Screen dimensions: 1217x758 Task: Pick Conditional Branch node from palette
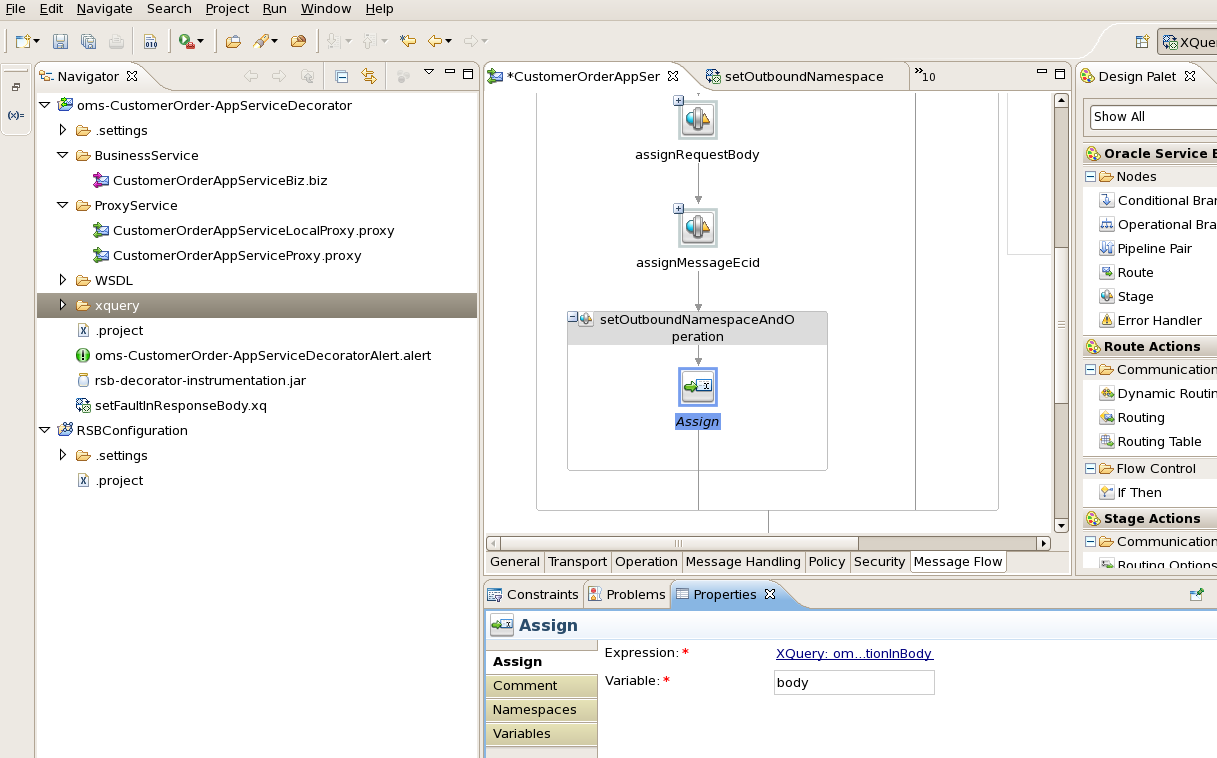point(1158,200)
